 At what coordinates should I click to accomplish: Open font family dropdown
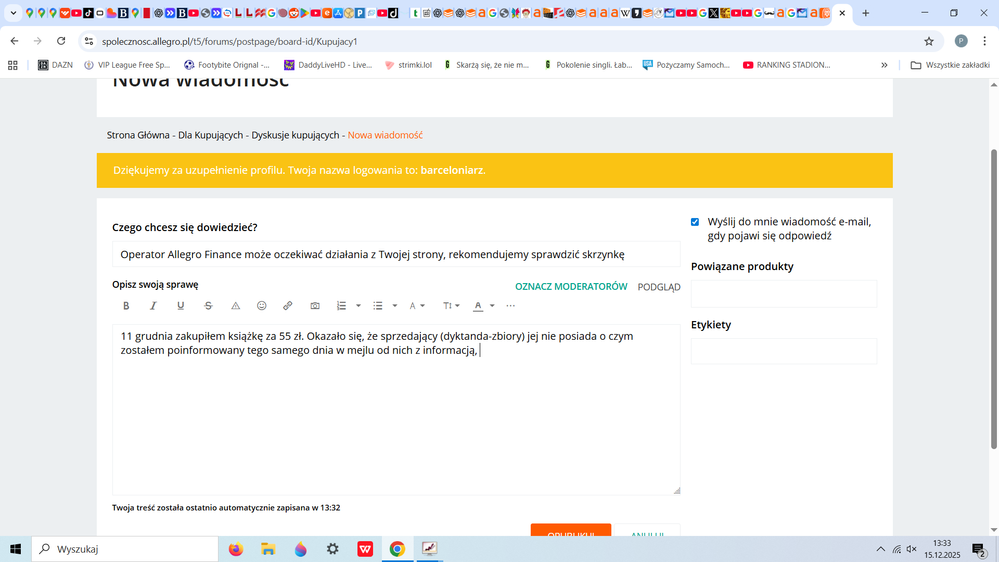click(x=417, y=306)
